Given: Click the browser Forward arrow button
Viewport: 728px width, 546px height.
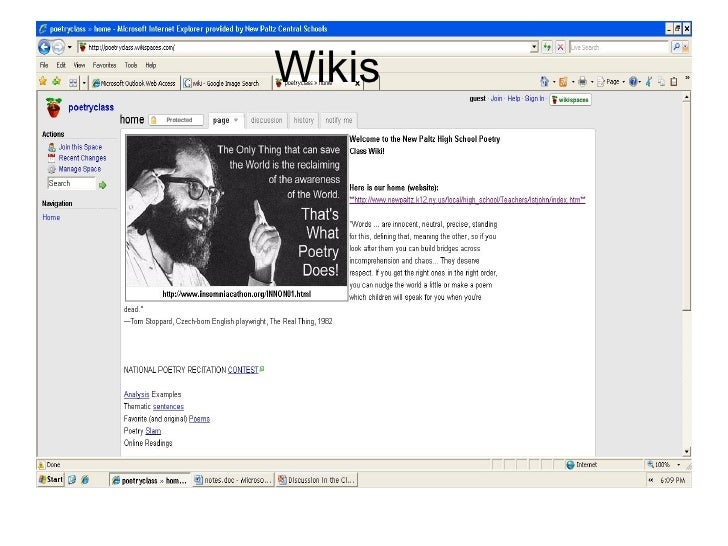Looking at the screenshot, I should [58, 47].
